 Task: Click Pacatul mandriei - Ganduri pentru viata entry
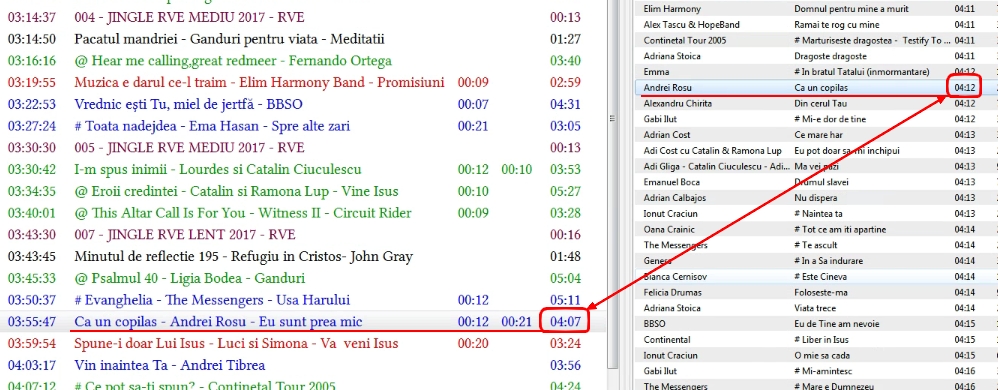[x=303, y=39]
